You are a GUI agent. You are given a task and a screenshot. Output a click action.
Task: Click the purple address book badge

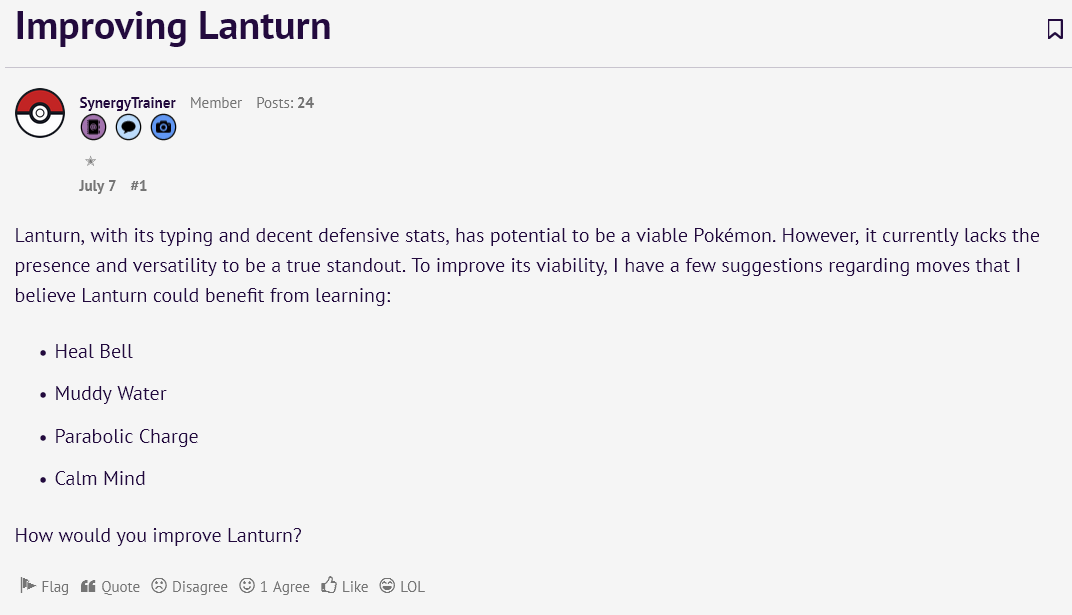(93, 127)
